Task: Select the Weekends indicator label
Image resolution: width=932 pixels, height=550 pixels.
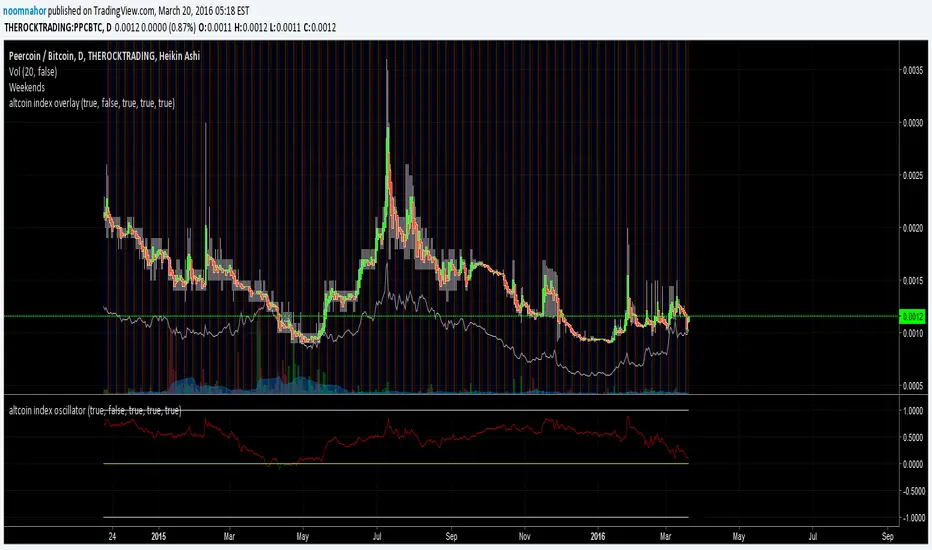Action: coord(28,88)
